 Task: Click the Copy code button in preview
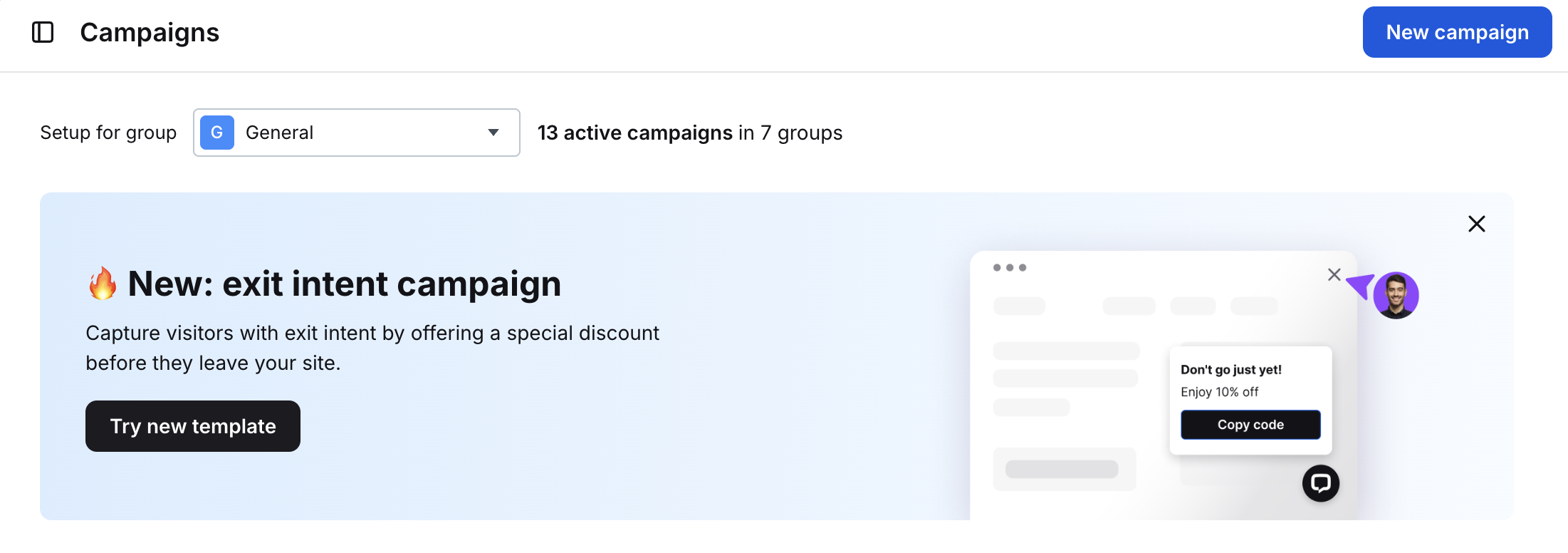point(1250,425)
